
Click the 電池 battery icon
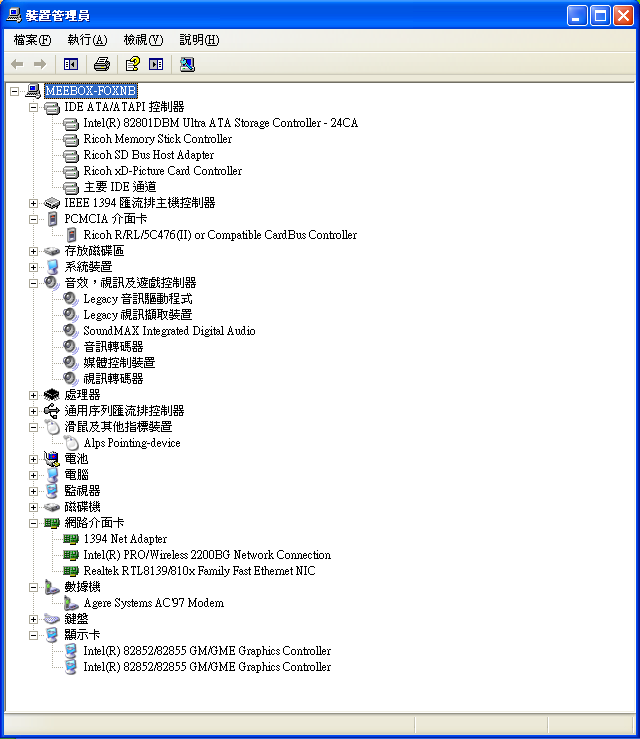[52, 459]
